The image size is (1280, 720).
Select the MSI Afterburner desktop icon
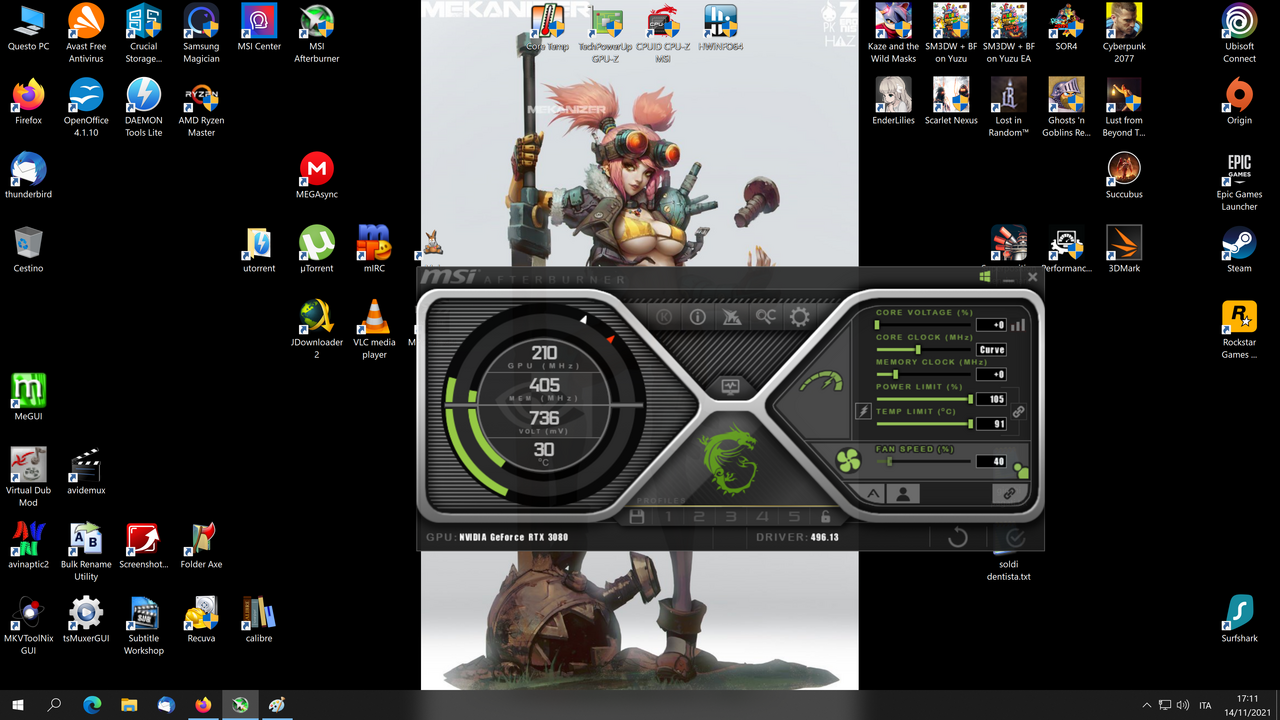pos(316,34)
